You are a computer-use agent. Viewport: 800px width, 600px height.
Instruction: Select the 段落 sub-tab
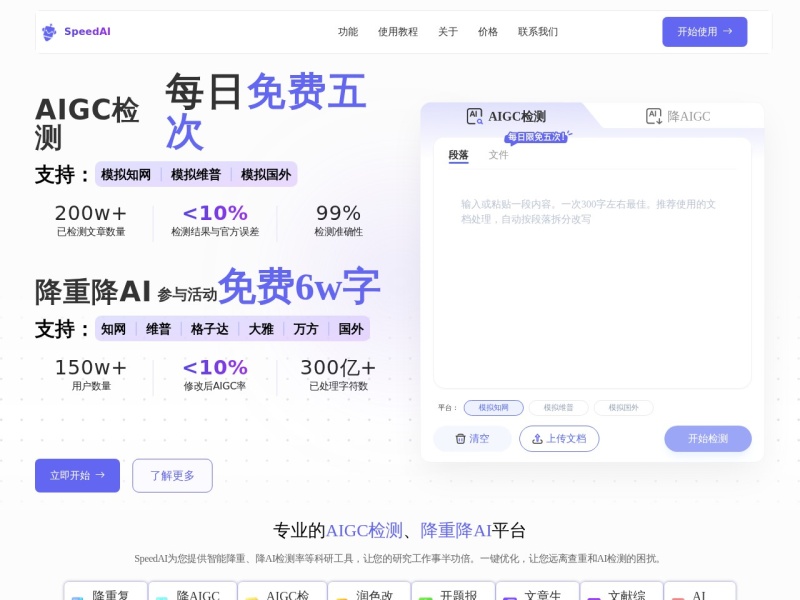[x=458, y=155]
